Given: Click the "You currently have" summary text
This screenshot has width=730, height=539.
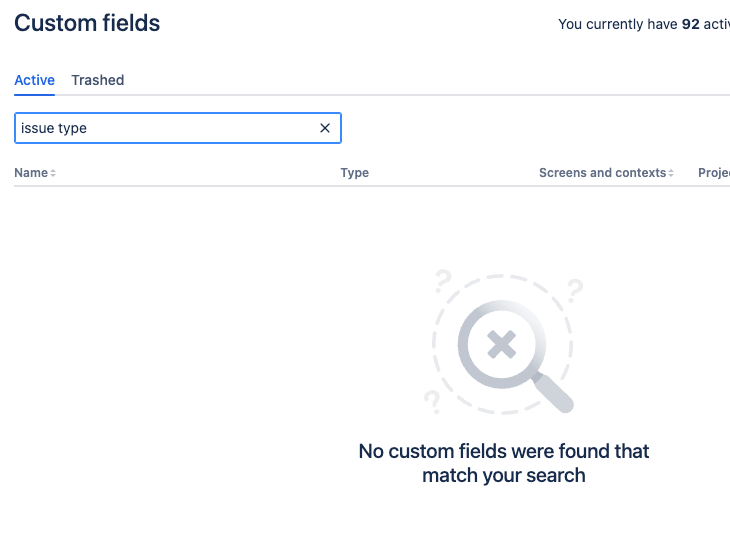Looking at the screenshot, I should (x=617, y=24).
